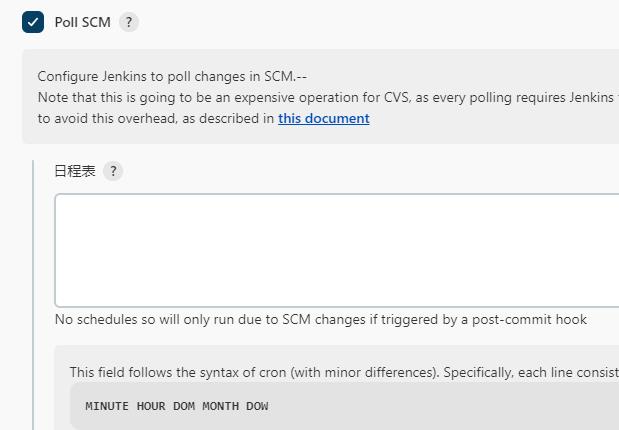Click the Poll SCM label text
Screen dimensions: 619x430
coord(82,22)
